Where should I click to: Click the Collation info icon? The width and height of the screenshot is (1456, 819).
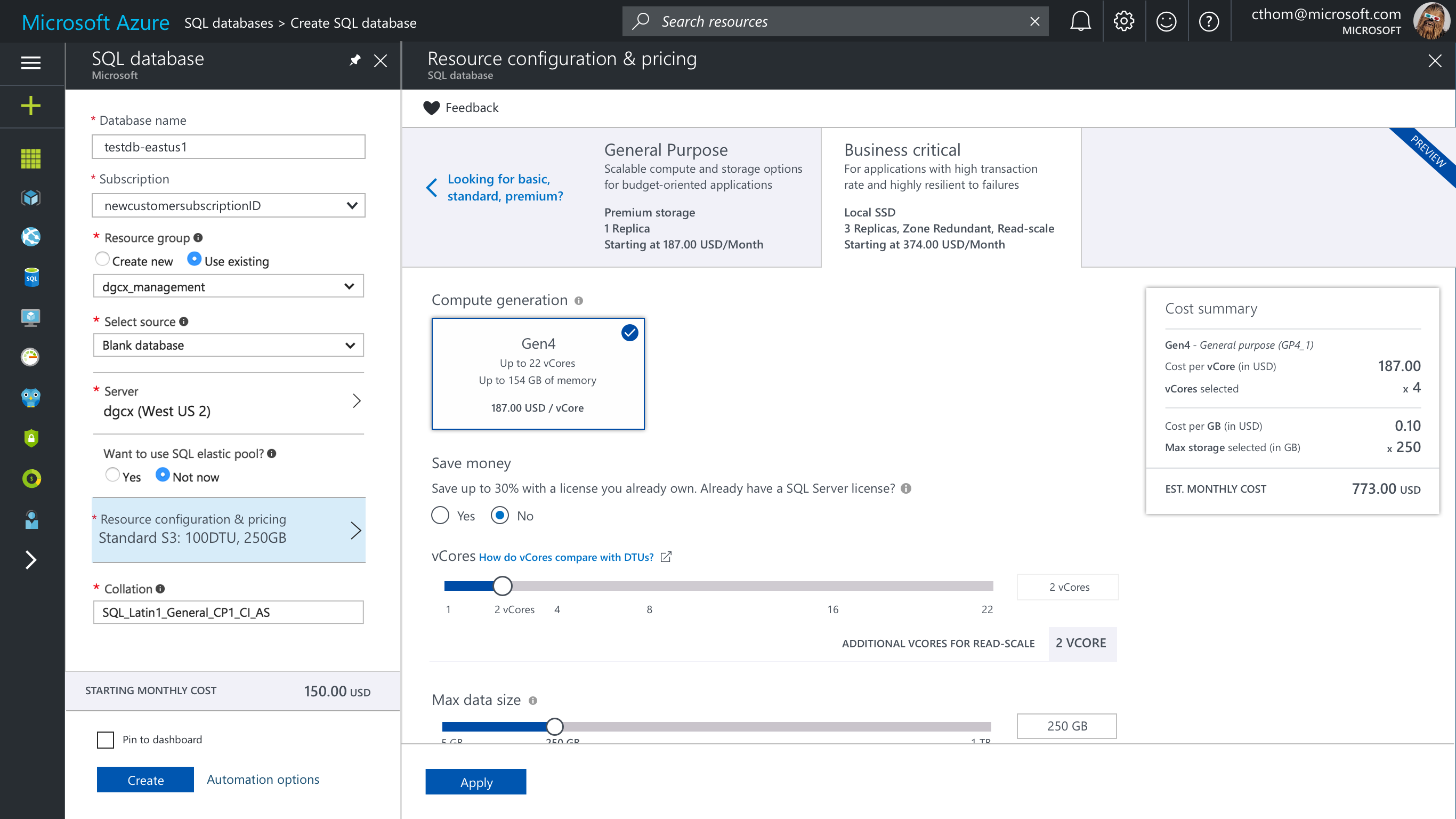(160, 588)
